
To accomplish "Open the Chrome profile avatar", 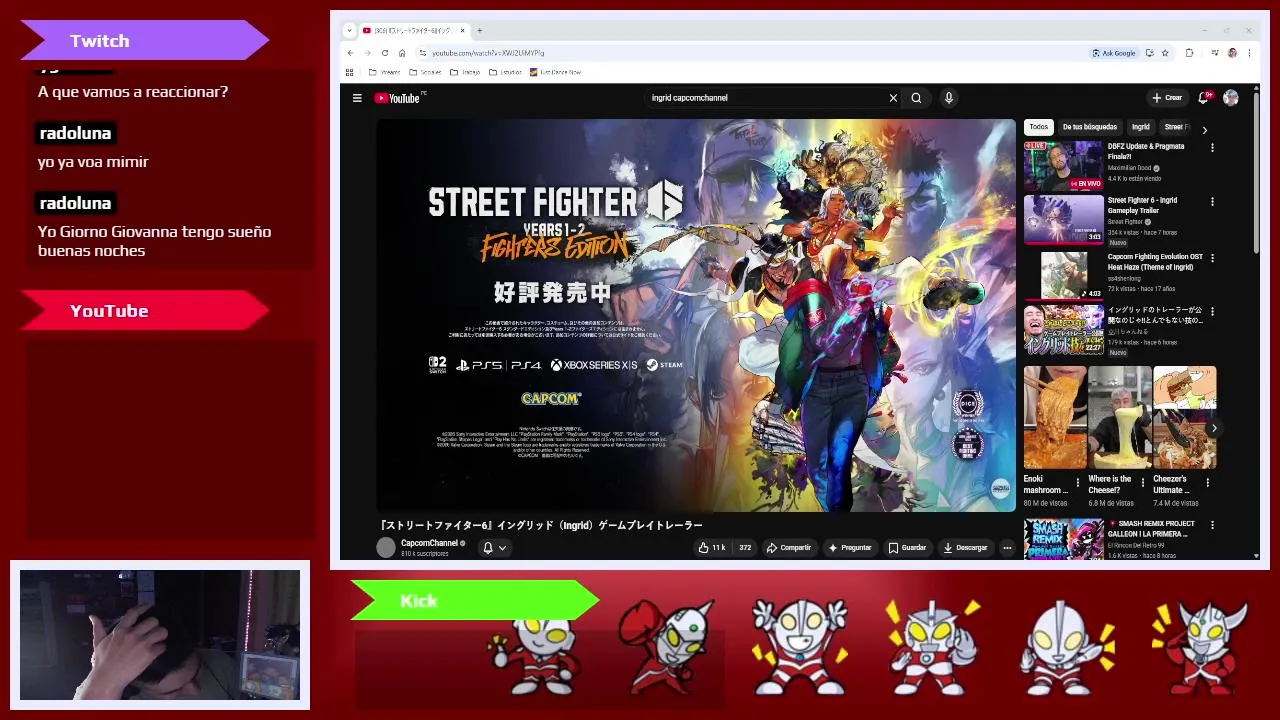I will 1232,53.
